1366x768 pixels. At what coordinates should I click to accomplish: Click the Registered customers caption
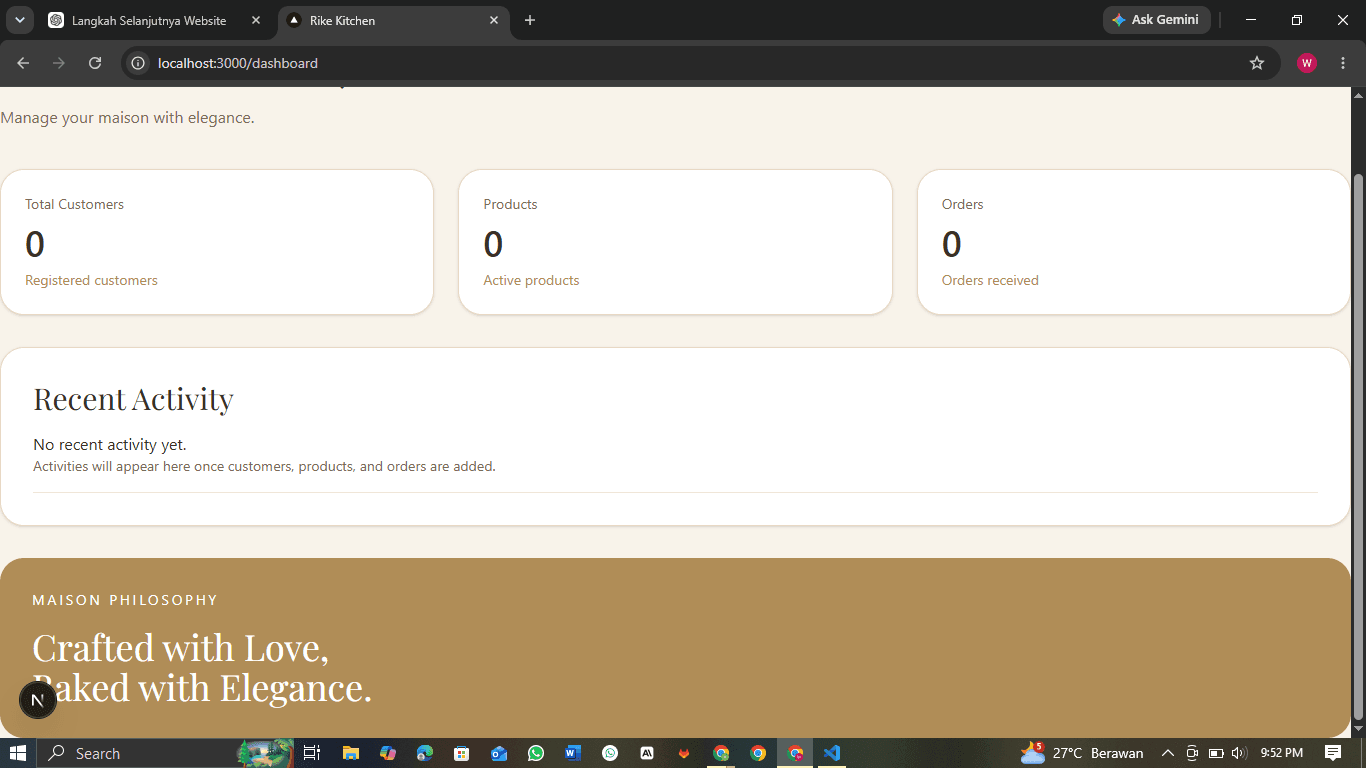pos(91,280)
